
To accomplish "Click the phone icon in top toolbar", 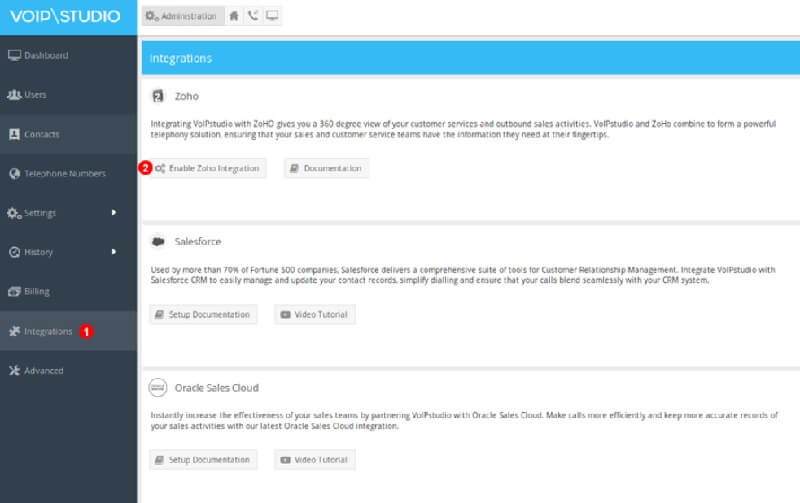I will click(252, 17).
